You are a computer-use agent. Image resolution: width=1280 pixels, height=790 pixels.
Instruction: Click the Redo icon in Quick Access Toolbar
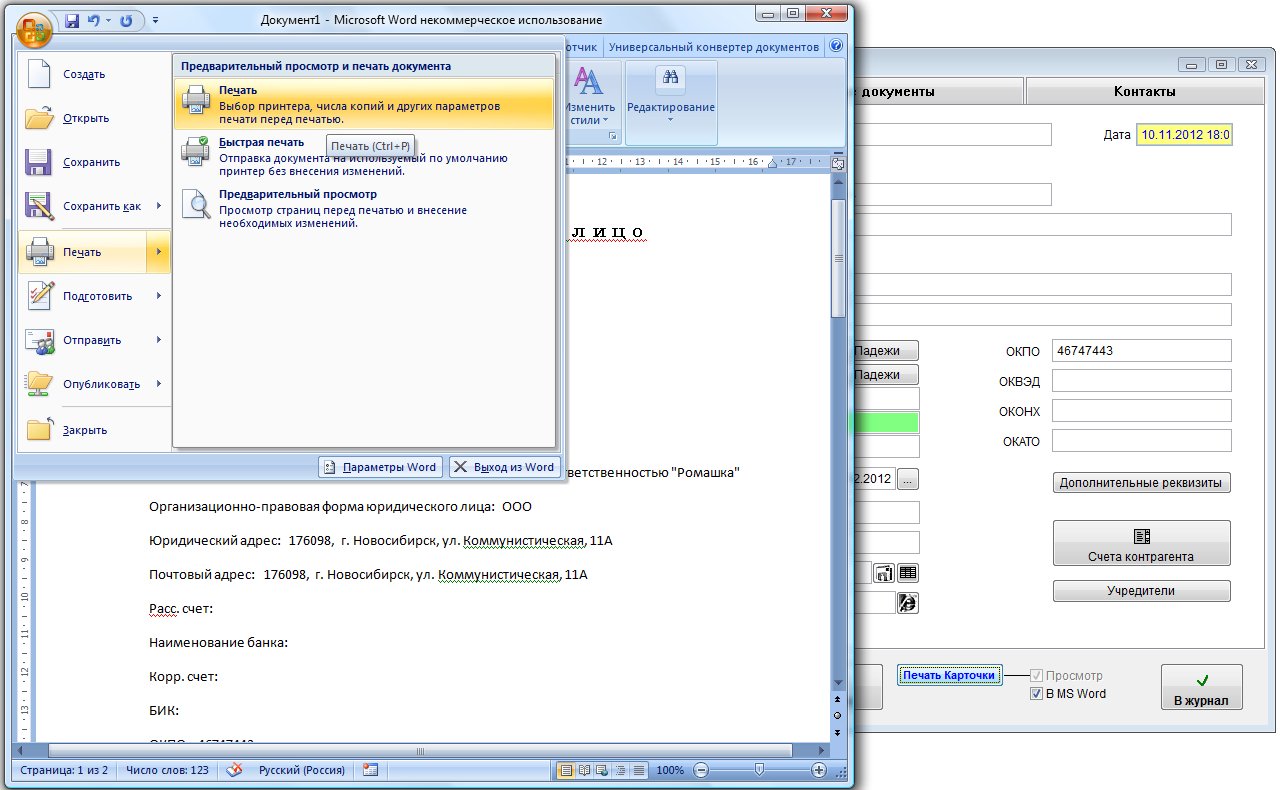point(126,20)
